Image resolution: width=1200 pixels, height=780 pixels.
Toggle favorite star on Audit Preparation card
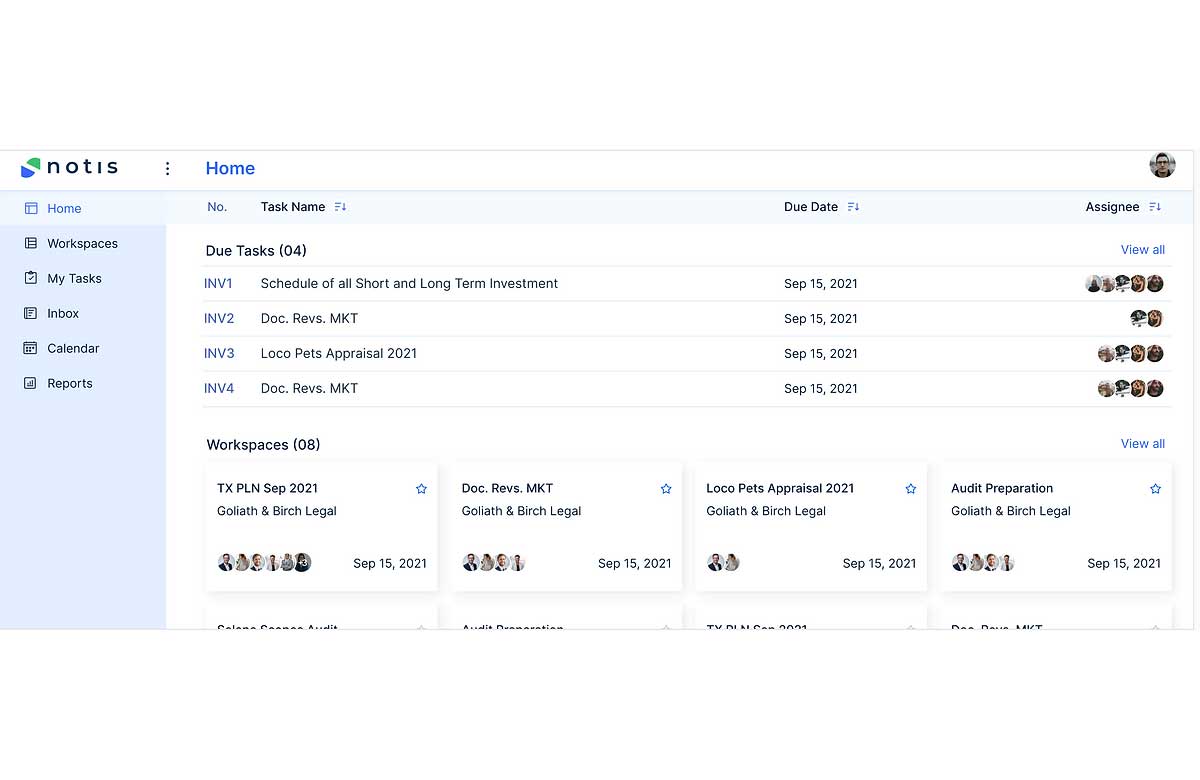click(1155, 489)
